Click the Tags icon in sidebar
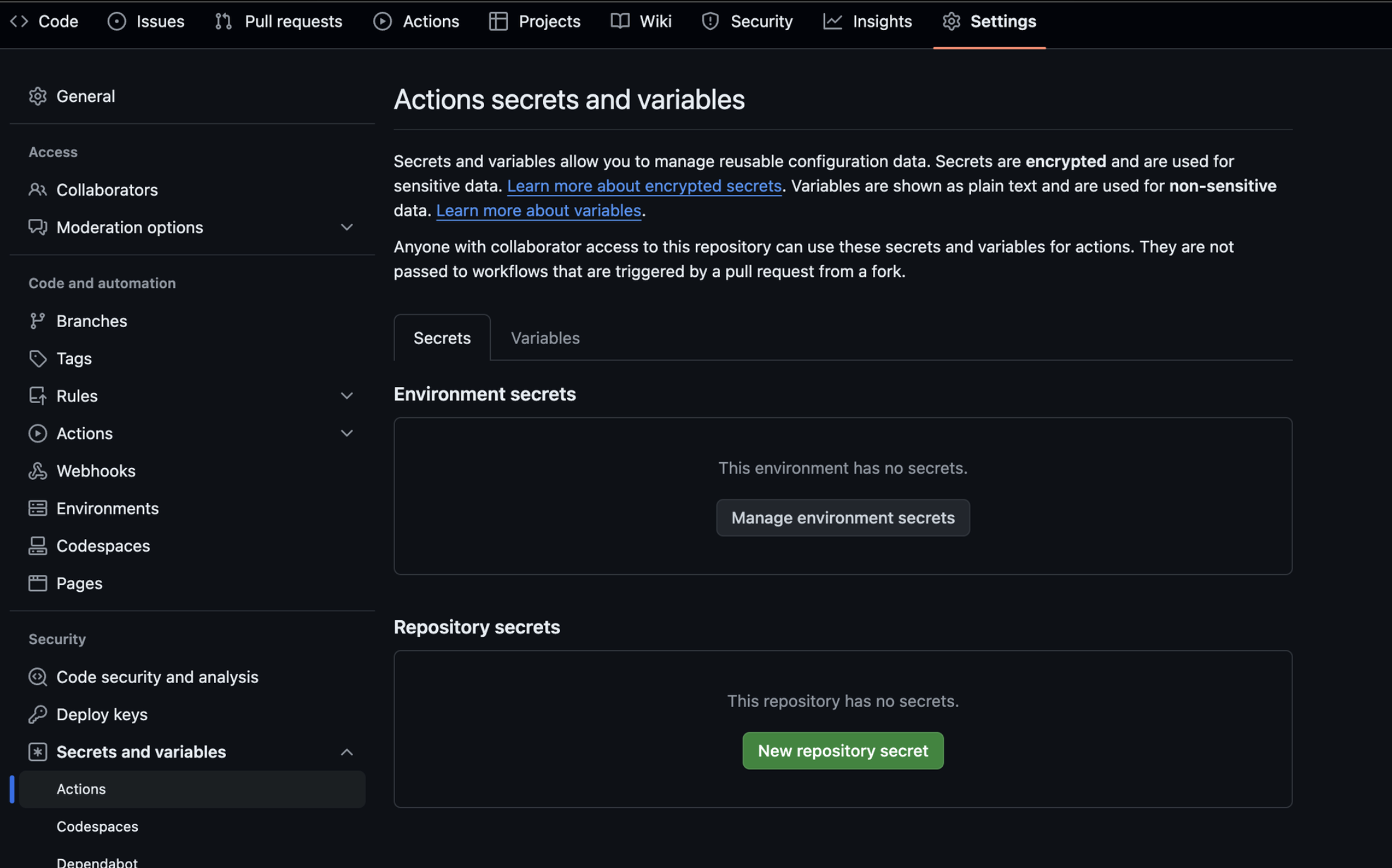Image resolution: width=1392 pixels, height=868 pixels. tap(37, 359)
